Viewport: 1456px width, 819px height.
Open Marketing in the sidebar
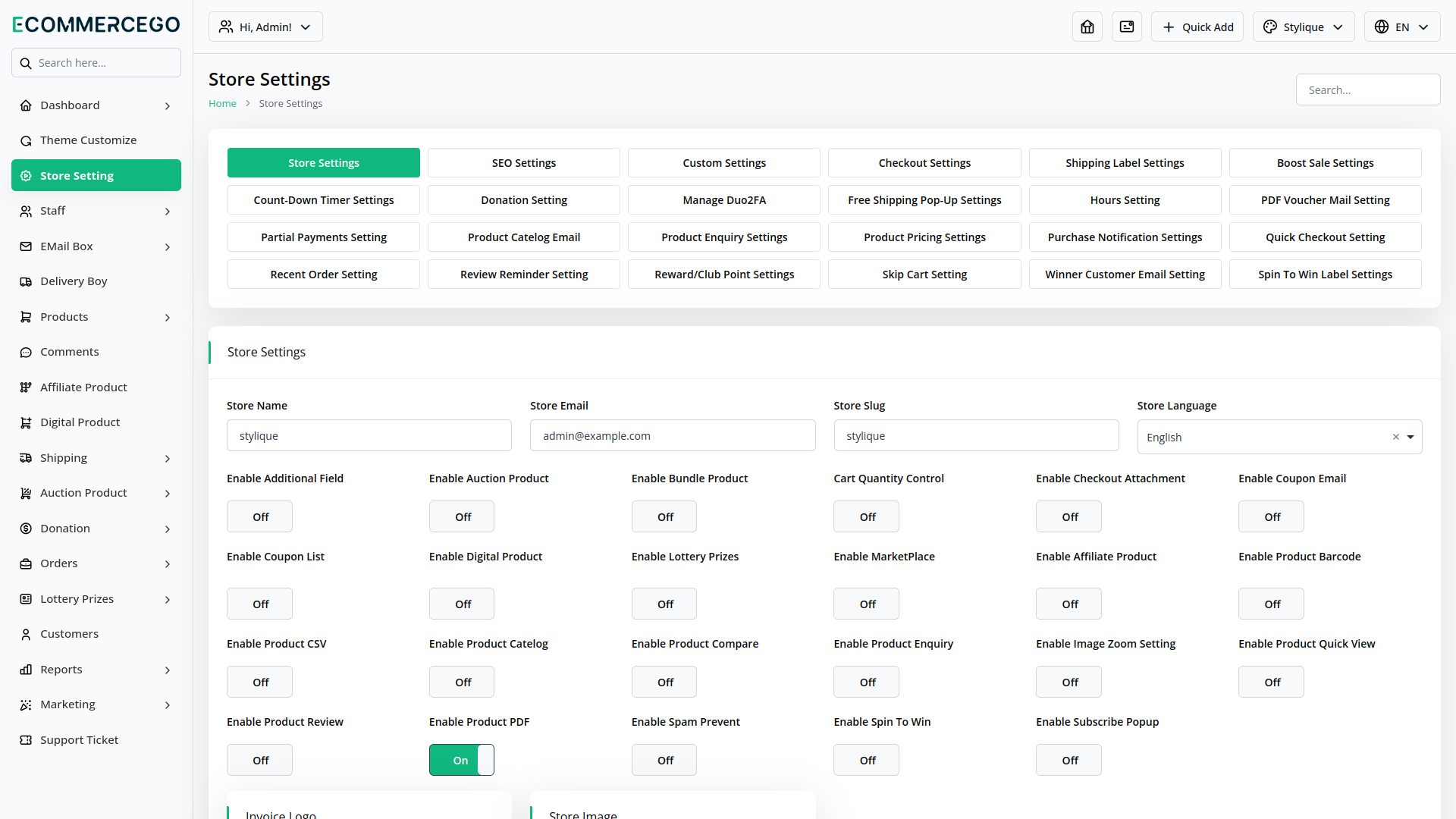(x=96, y=704)
